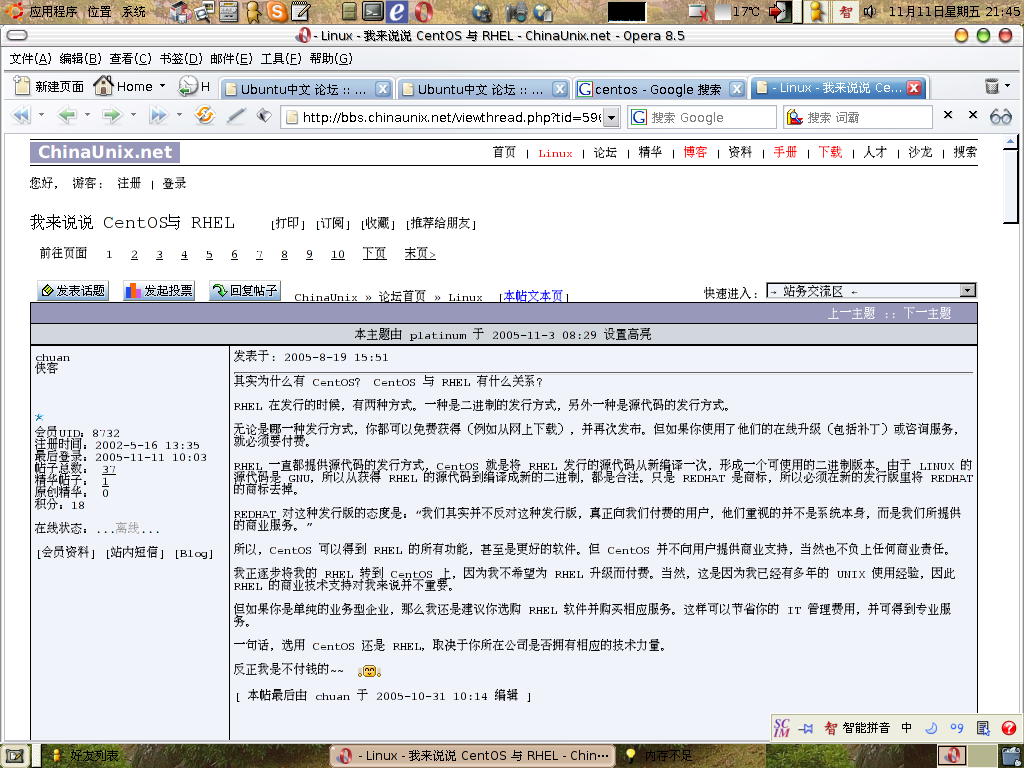1024x768 pixels.
Task: Click the Show Desktop button in the bottom panel
Action: coord(14,756)
